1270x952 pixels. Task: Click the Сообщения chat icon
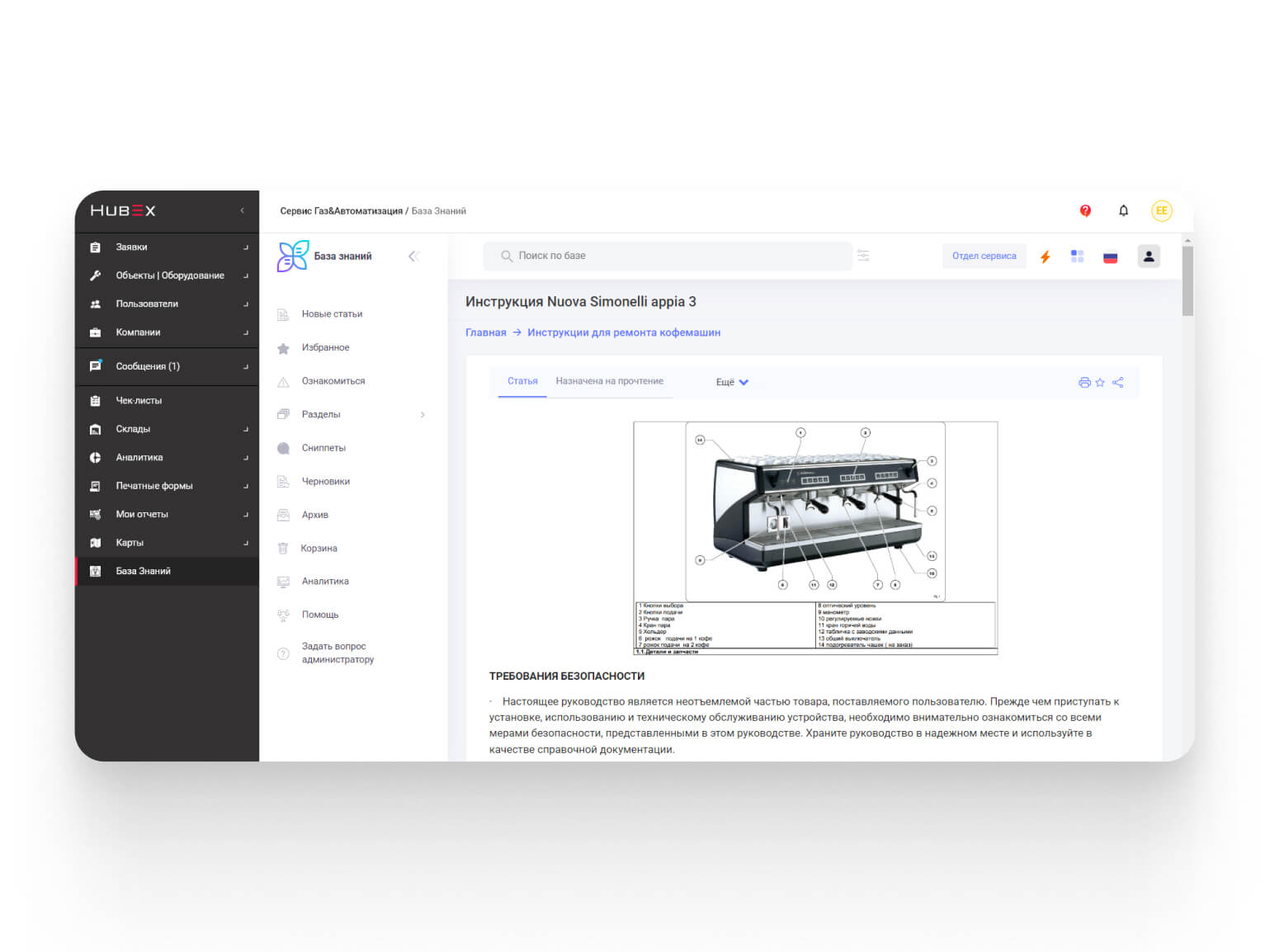(95, 365)
